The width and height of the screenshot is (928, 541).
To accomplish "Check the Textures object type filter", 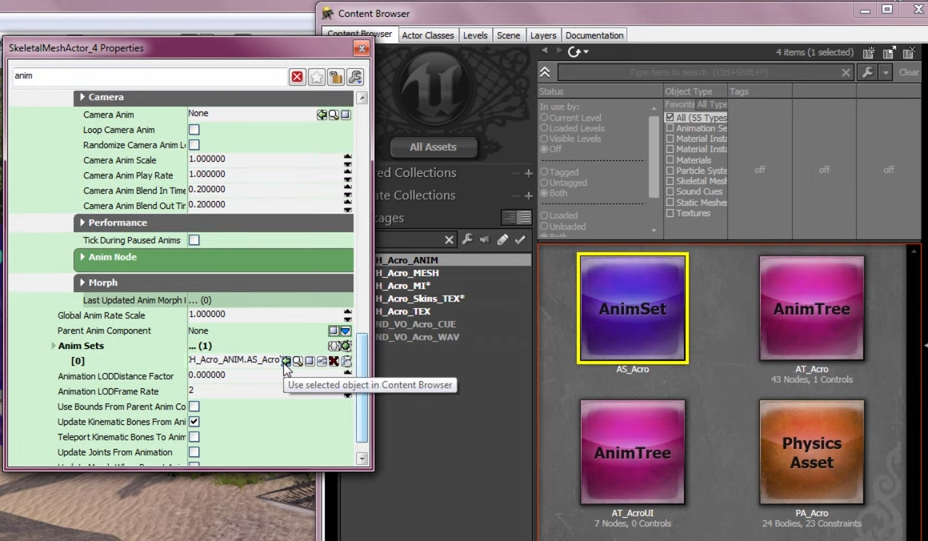I will pos(670,213).
